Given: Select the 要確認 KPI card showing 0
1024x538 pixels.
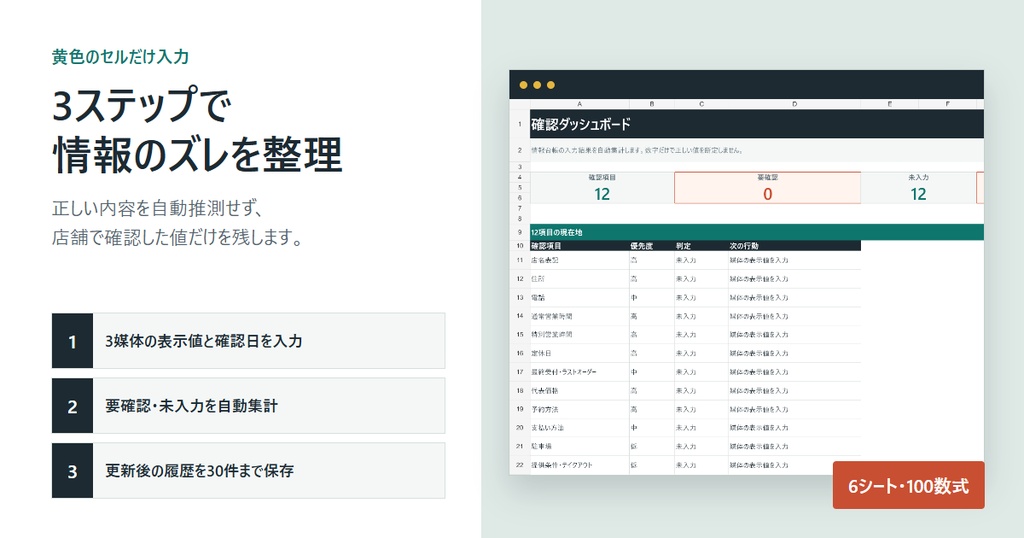Looking at the screenshot, I should tap(767, 187).
